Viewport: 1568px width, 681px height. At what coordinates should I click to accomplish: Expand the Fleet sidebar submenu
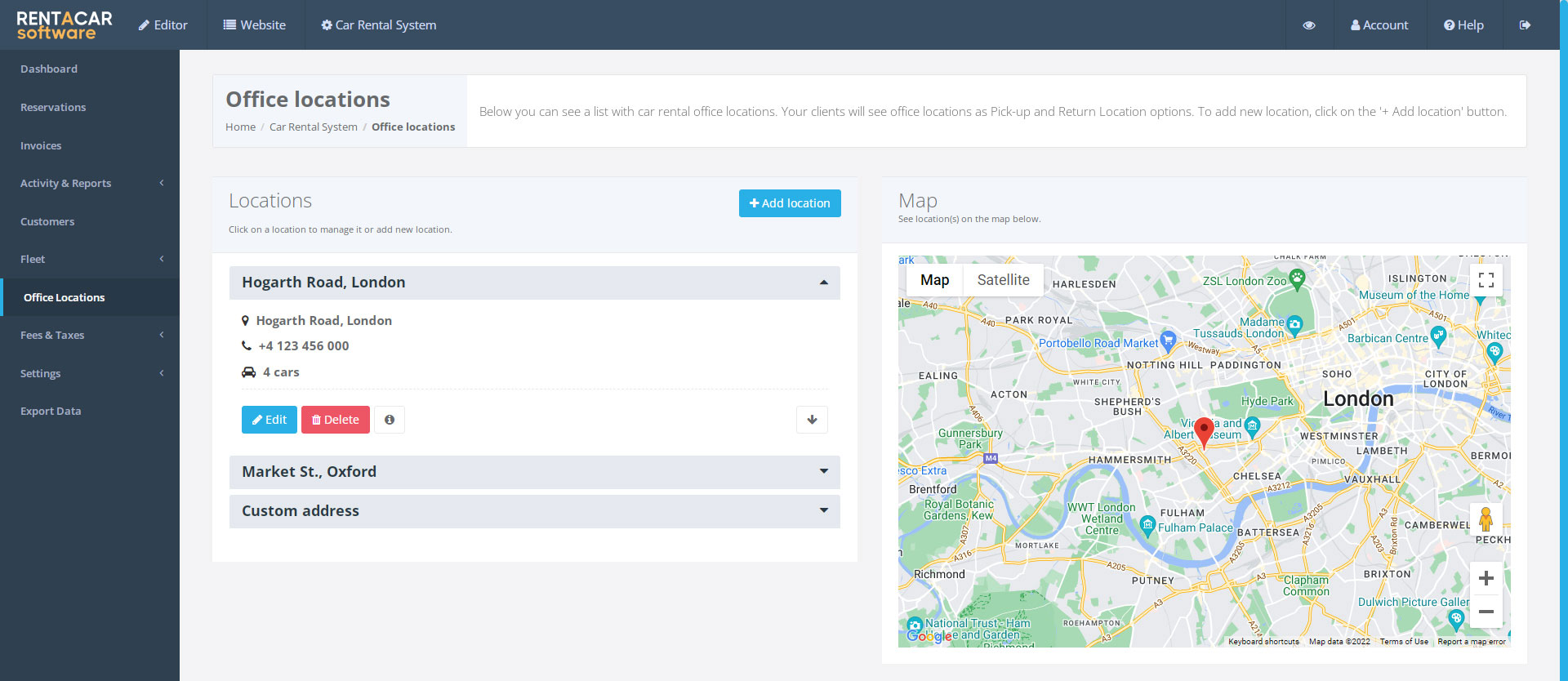pyautogui.click(x=90, y=259)
